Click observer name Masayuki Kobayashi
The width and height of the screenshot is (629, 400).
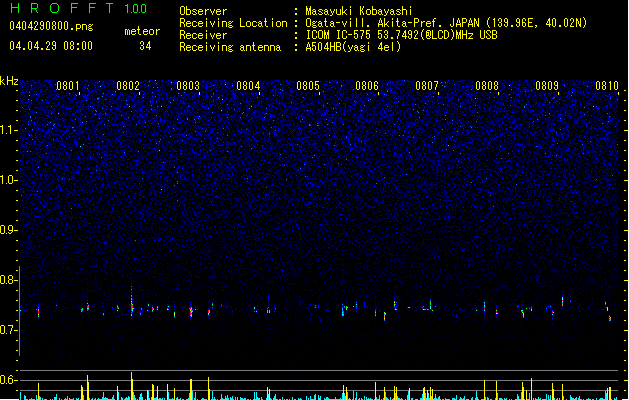pos(359,11)
